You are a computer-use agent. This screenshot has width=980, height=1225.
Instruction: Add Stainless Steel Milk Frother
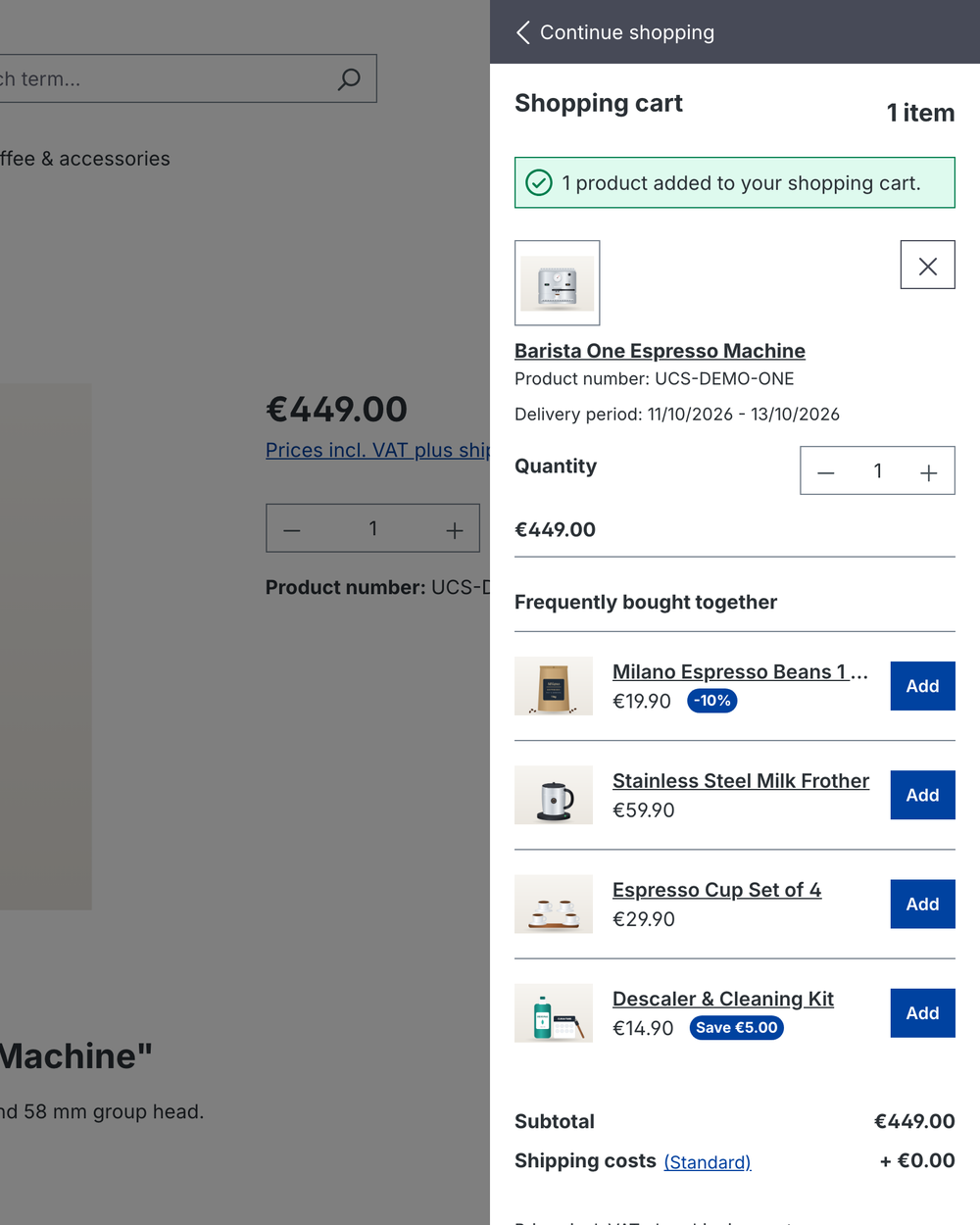coord(922,795)
